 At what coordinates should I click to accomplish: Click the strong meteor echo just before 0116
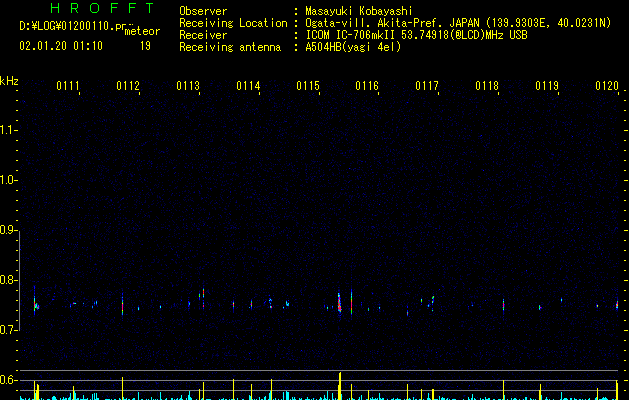[x=339, y=303]
